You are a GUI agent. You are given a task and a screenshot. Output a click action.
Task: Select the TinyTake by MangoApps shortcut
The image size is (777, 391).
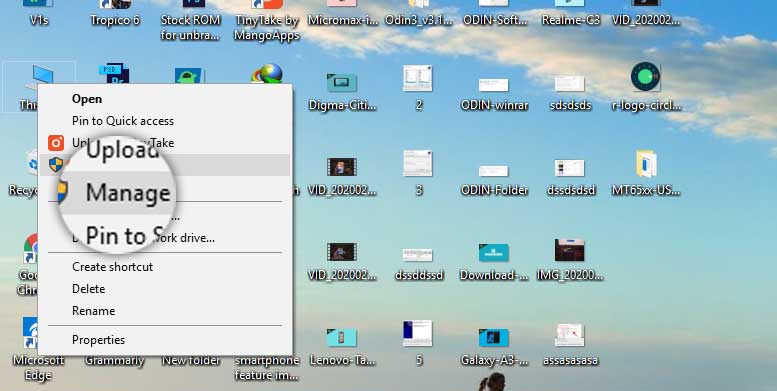(267, 21)
